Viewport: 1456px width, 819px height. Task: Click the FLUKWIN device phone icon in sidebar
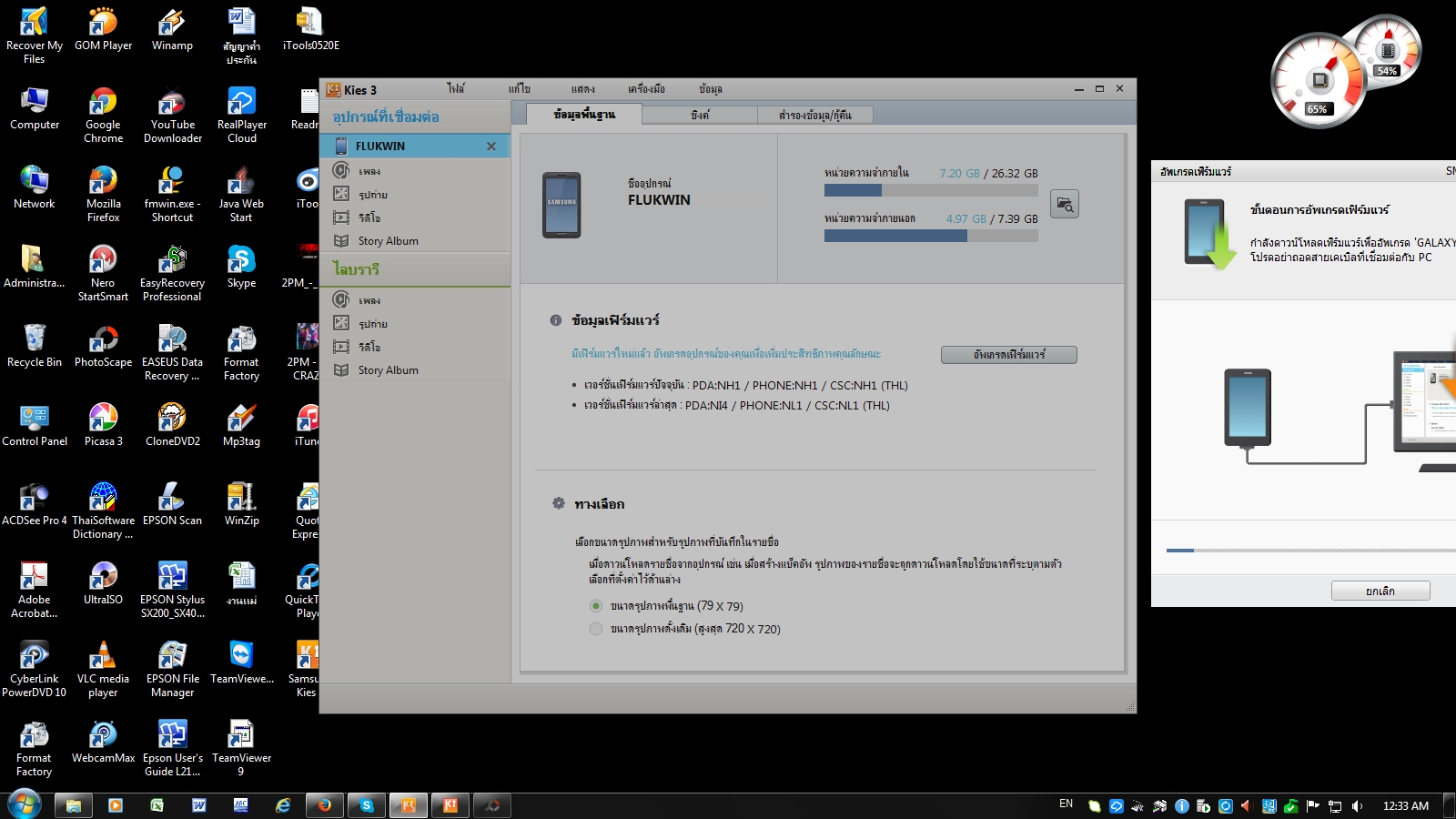341,146
